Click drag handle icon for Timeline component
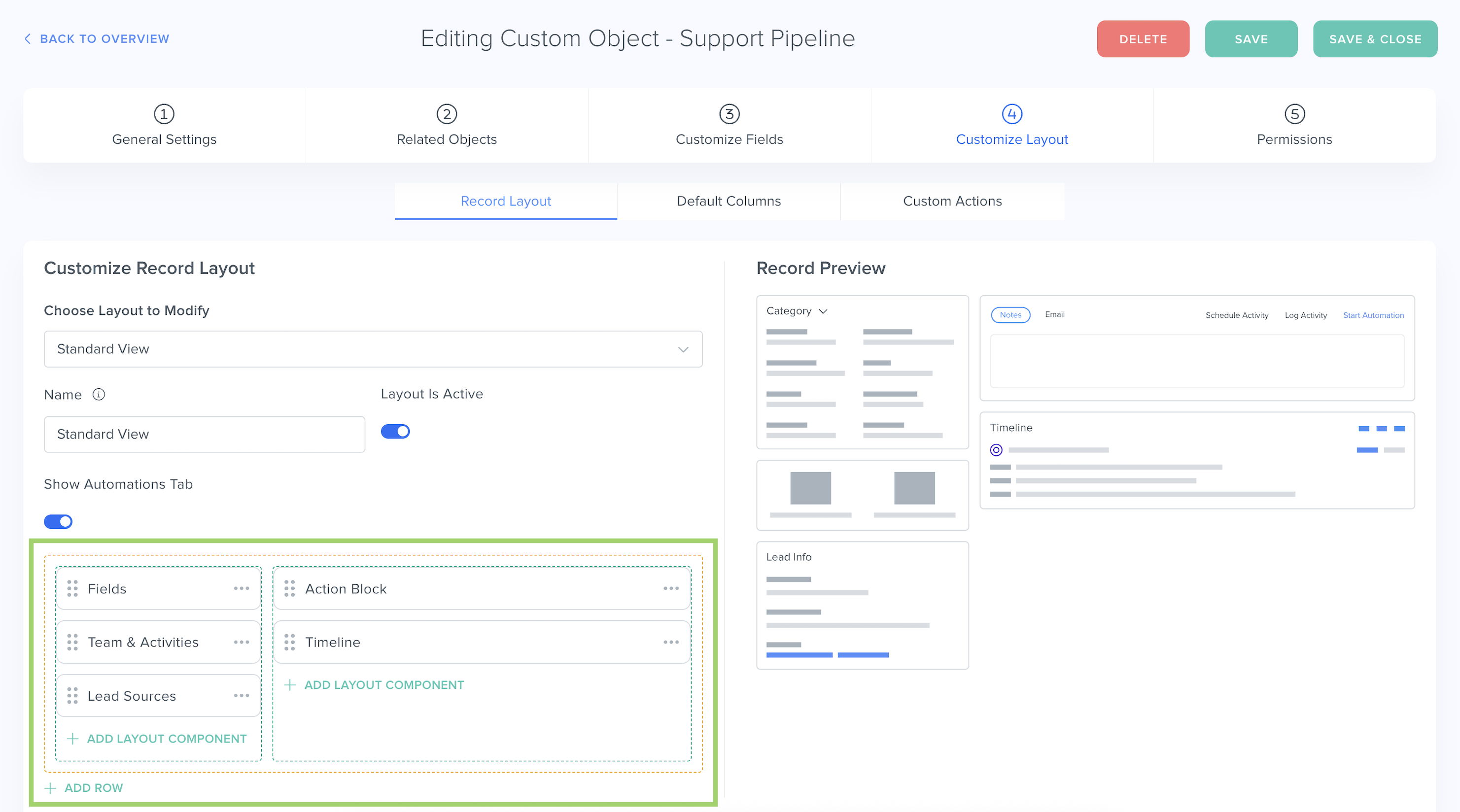 290,642
